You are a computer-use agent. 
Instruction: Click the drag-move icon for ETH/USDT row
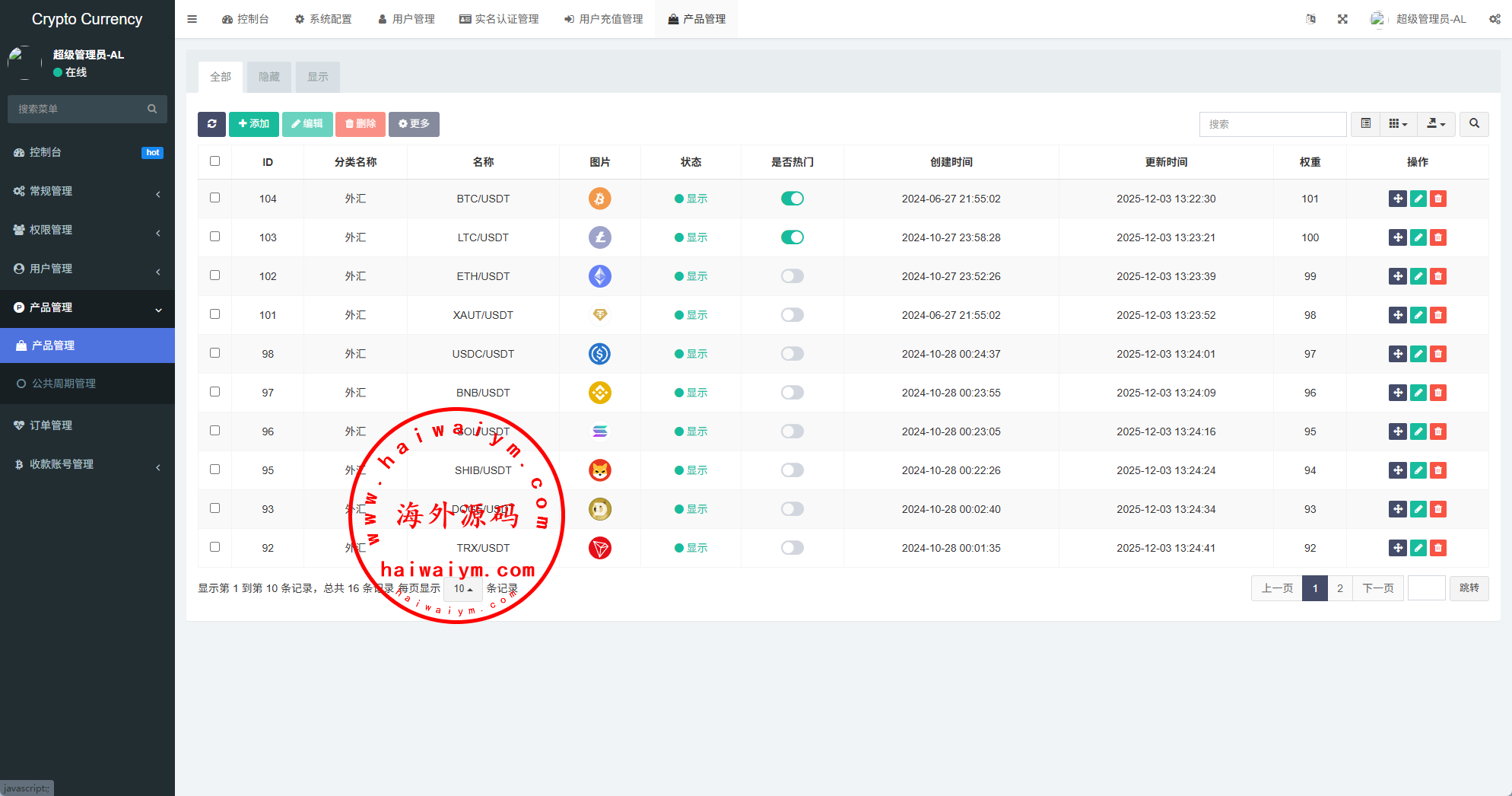point(1397,276)
